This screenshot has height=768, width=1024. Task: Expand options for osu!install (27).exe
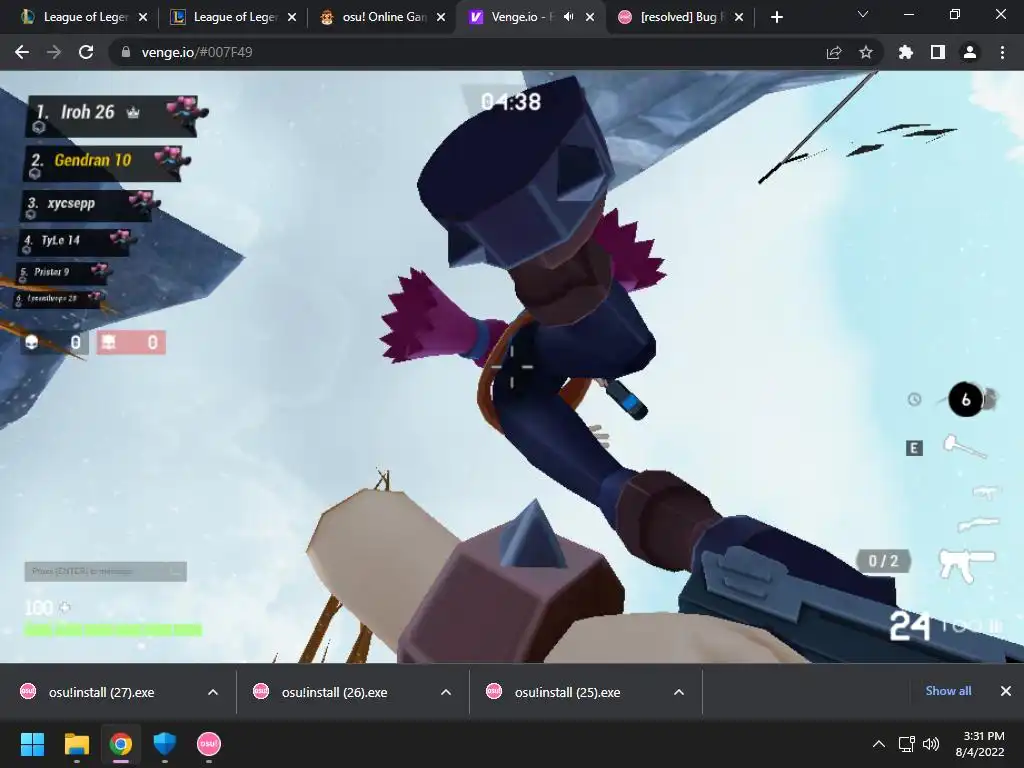tap(213, 692)
